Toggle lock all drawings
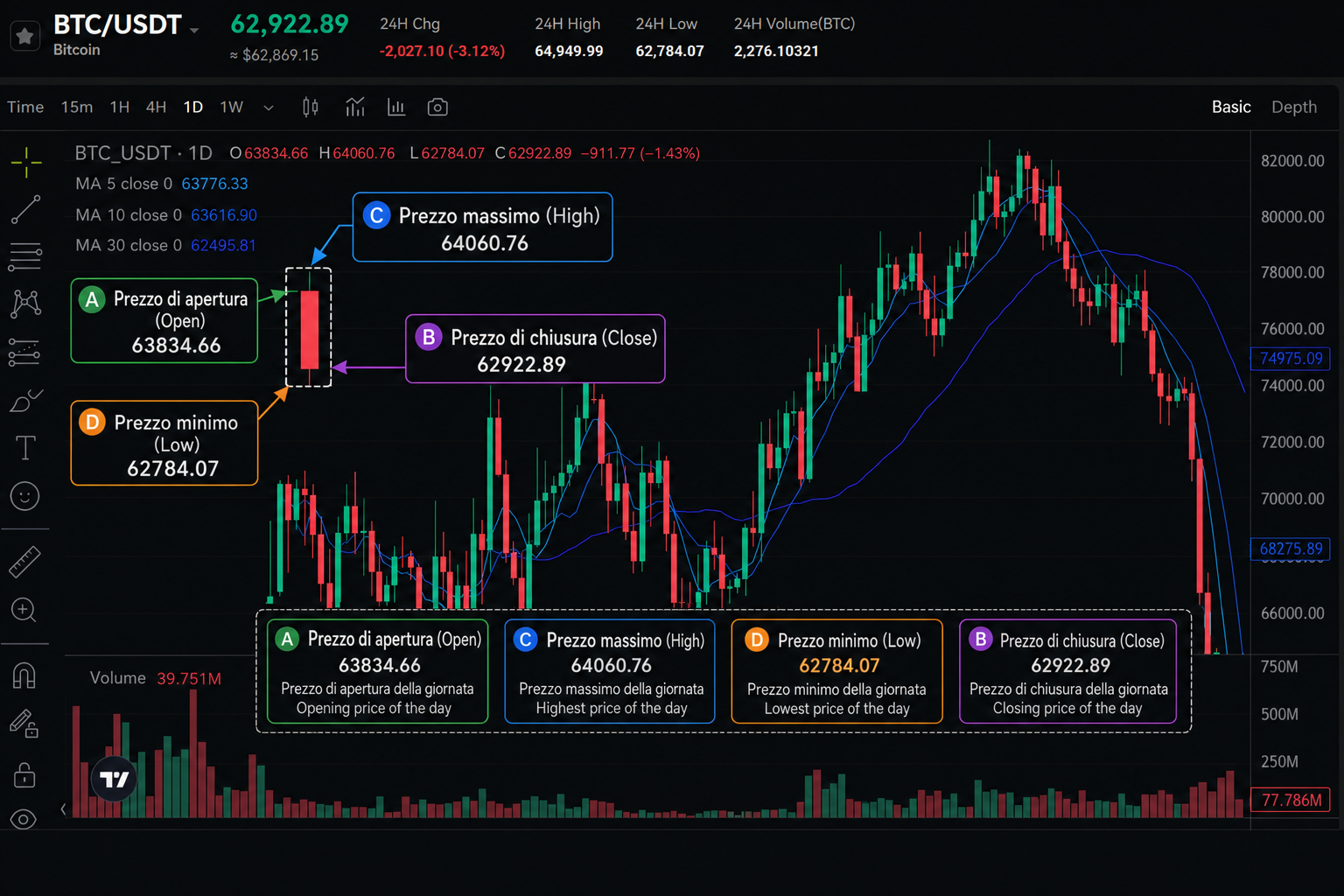Viewport: 1344px width, 896px height. point(24,774)
